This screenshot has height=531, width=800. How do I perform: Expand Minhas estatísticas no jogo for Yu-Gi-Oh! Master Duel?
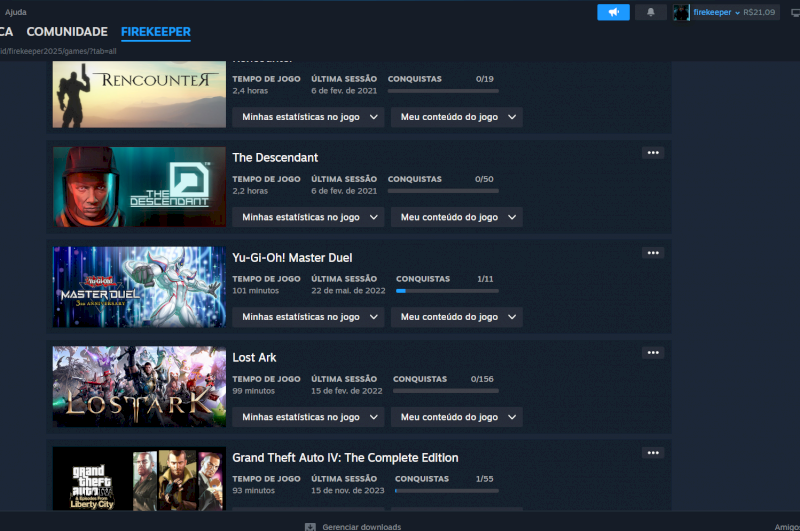point(308,317)
